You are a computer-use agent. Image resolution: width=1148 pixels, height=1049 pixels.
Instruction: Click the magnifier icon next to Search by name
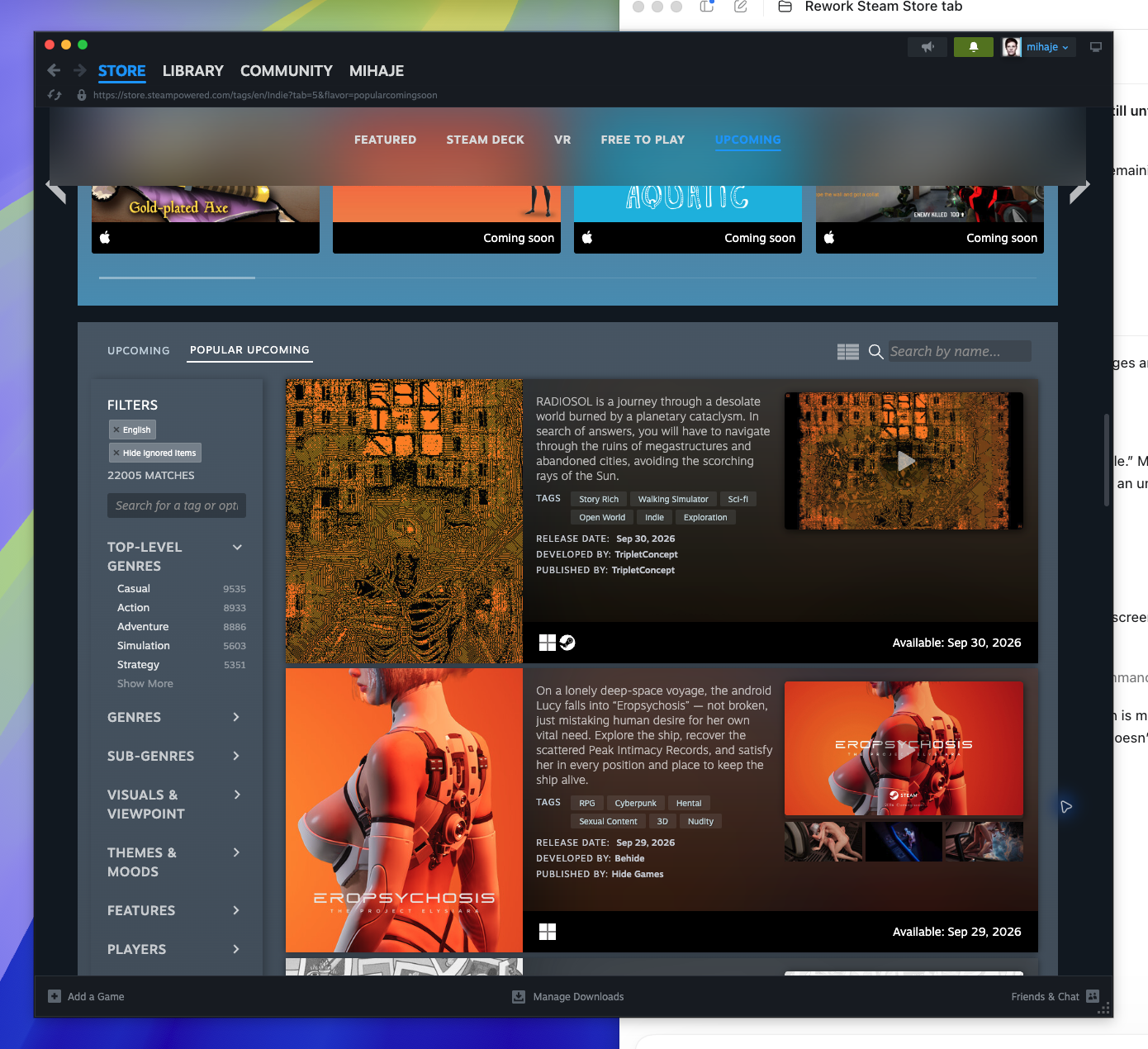tap(876, 352)
